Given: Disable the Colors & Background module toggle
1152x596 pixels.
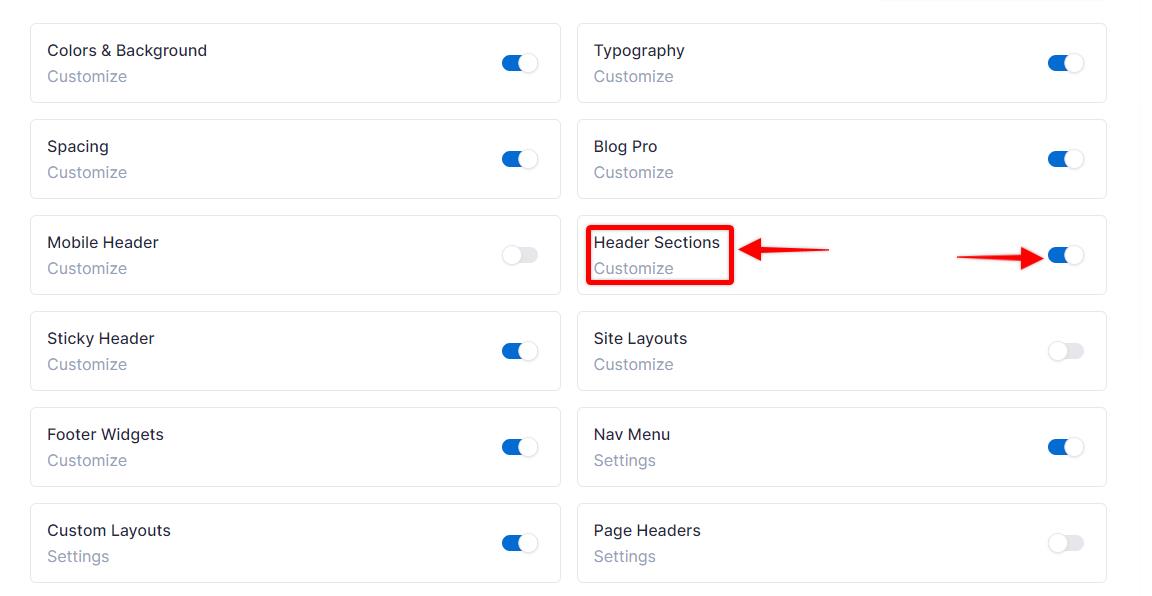Looking at the screenshot, I should (520, 63).
